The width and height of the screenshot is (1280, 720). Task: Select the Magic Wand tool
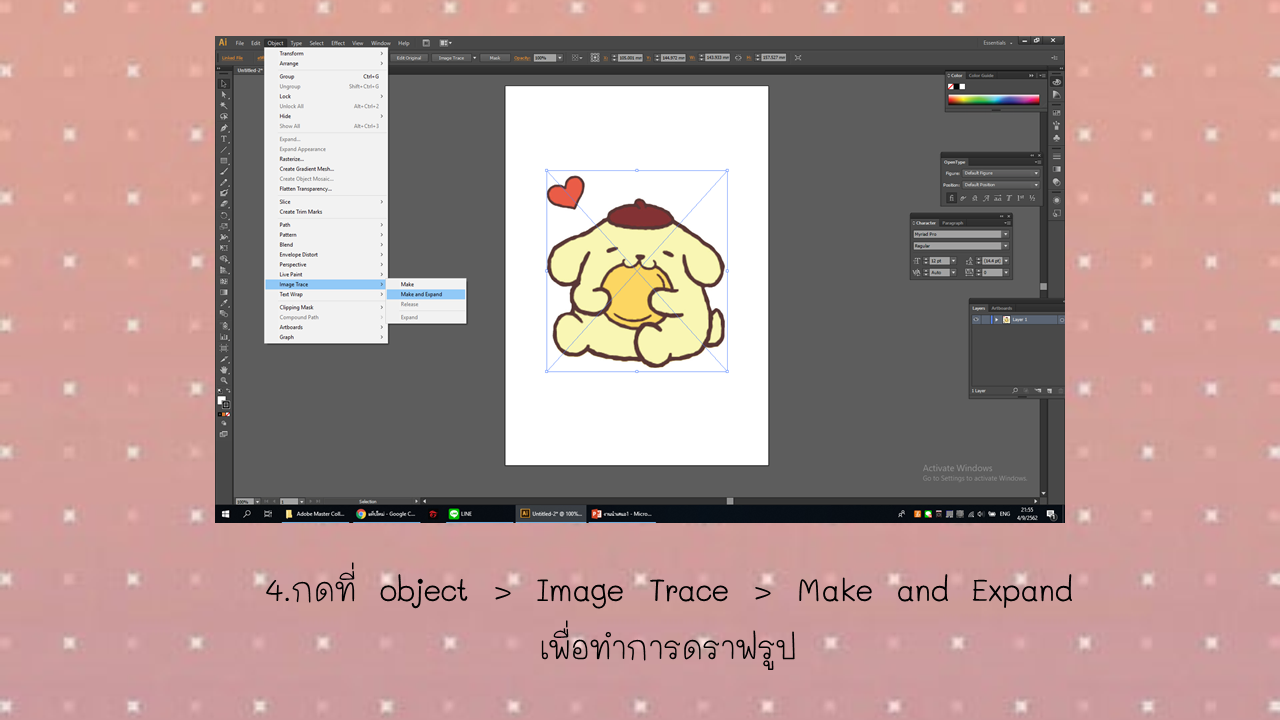click(224, 105)
